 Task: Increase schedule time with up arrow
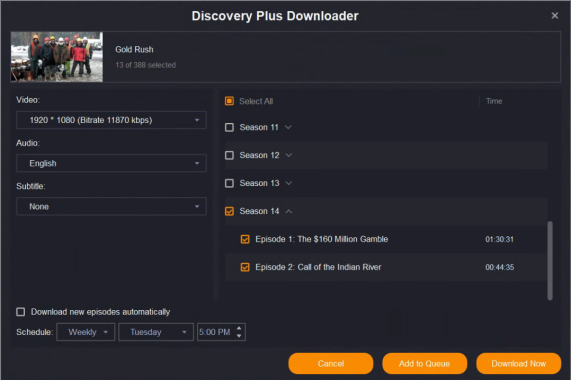(239, 328)
